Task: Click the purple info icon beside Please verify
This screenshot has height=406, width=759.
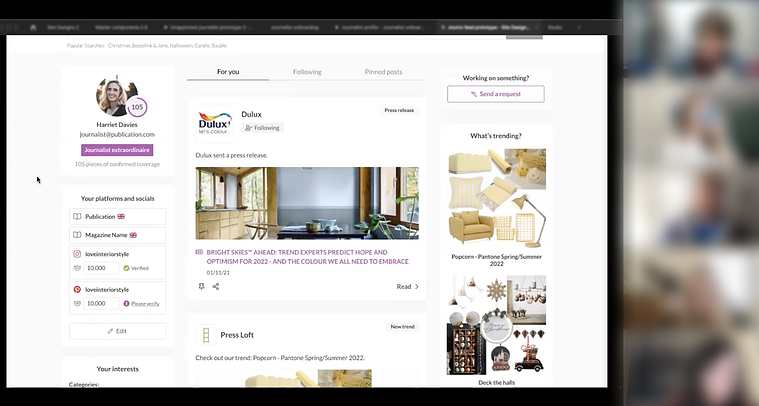Action: (126, 303)
